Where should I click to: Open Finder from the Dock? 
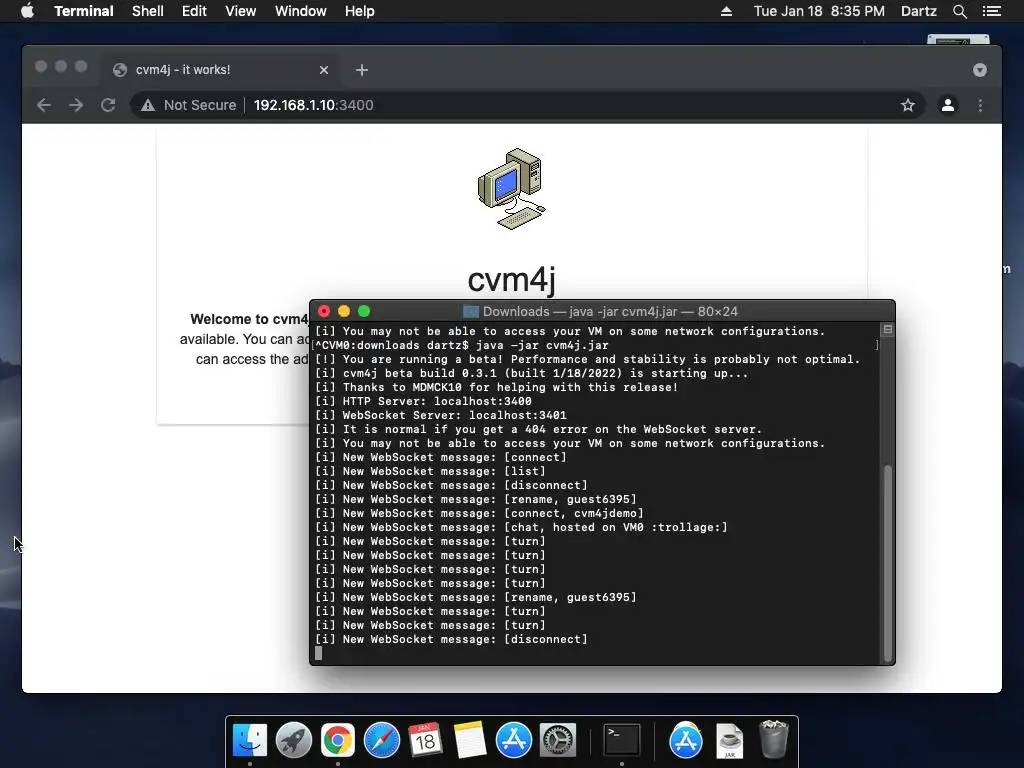[x=250, y=740]
